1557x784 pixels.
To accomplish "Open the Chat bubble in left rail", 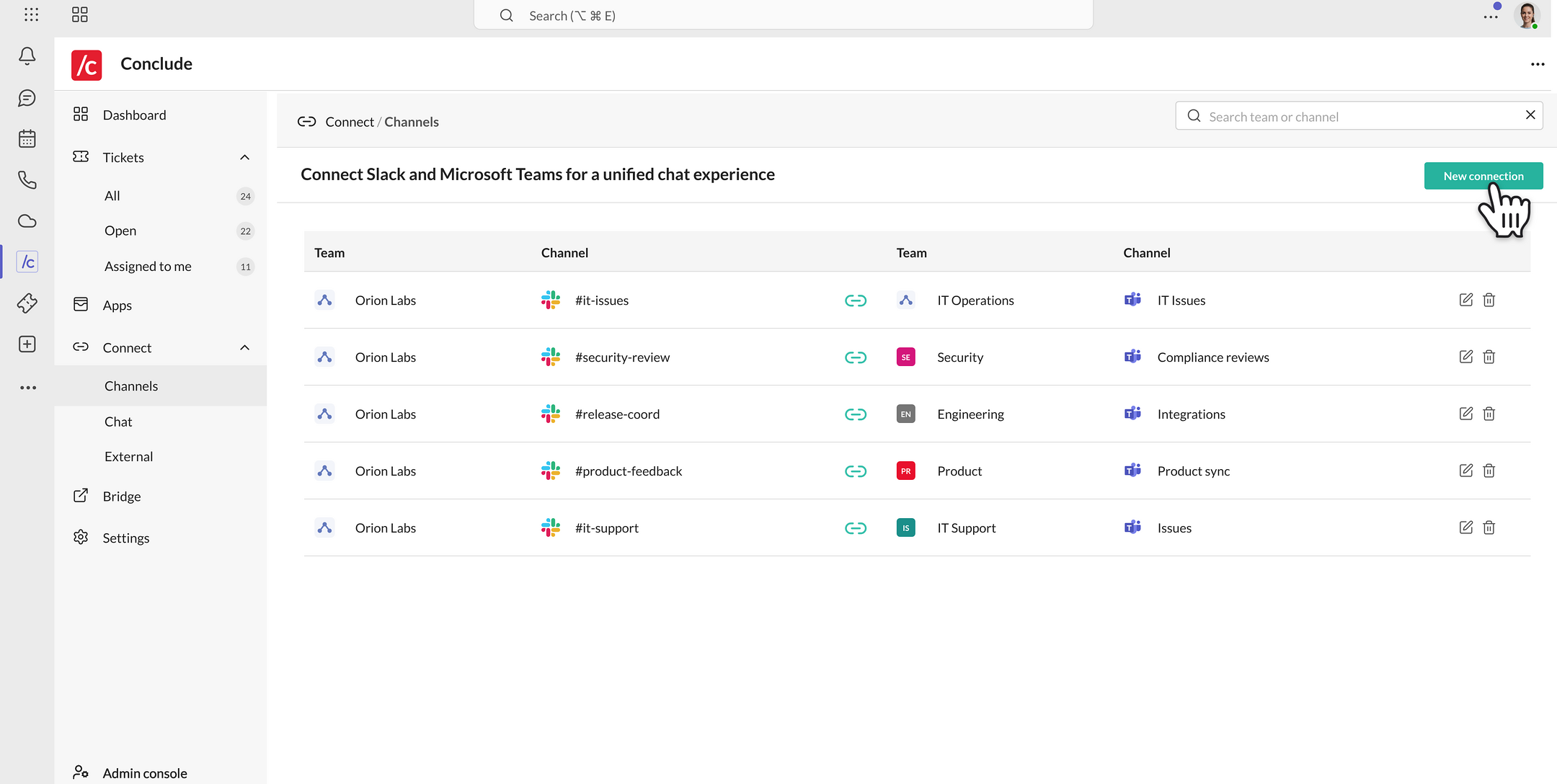I will click(27, 98).
